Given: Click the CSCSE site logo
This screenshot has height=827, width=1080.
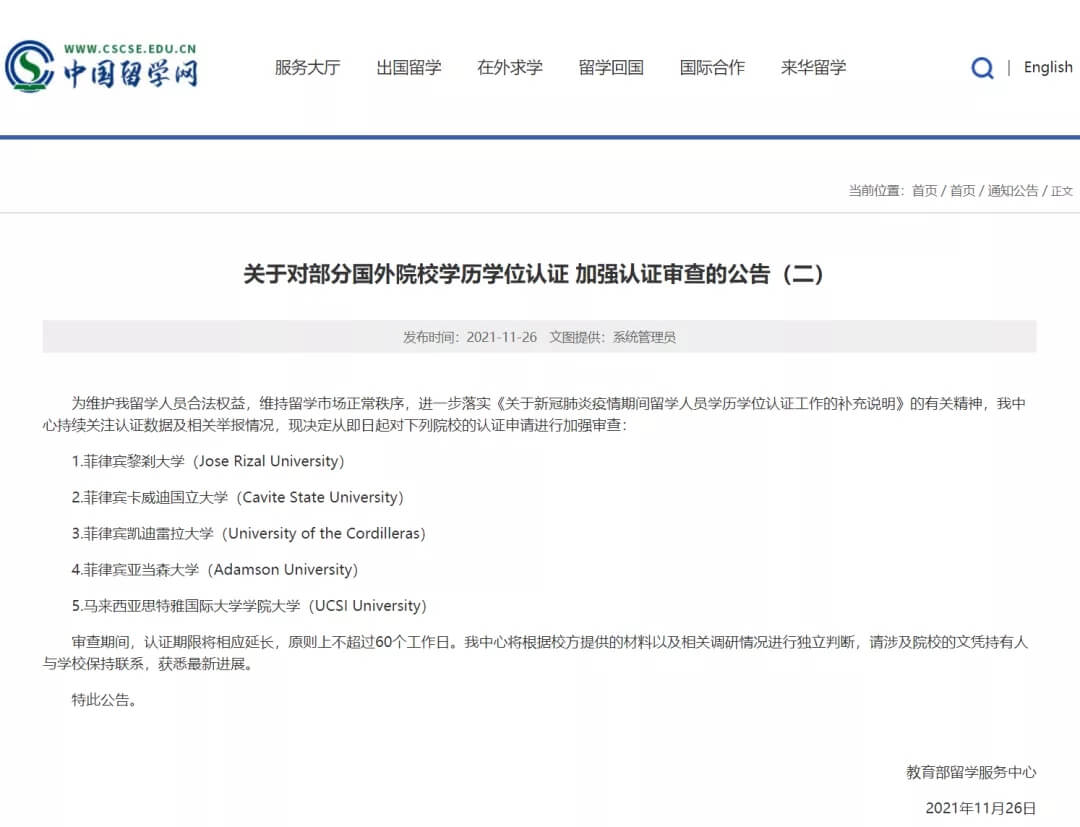Looking at the screenshot, I should 101,66.
